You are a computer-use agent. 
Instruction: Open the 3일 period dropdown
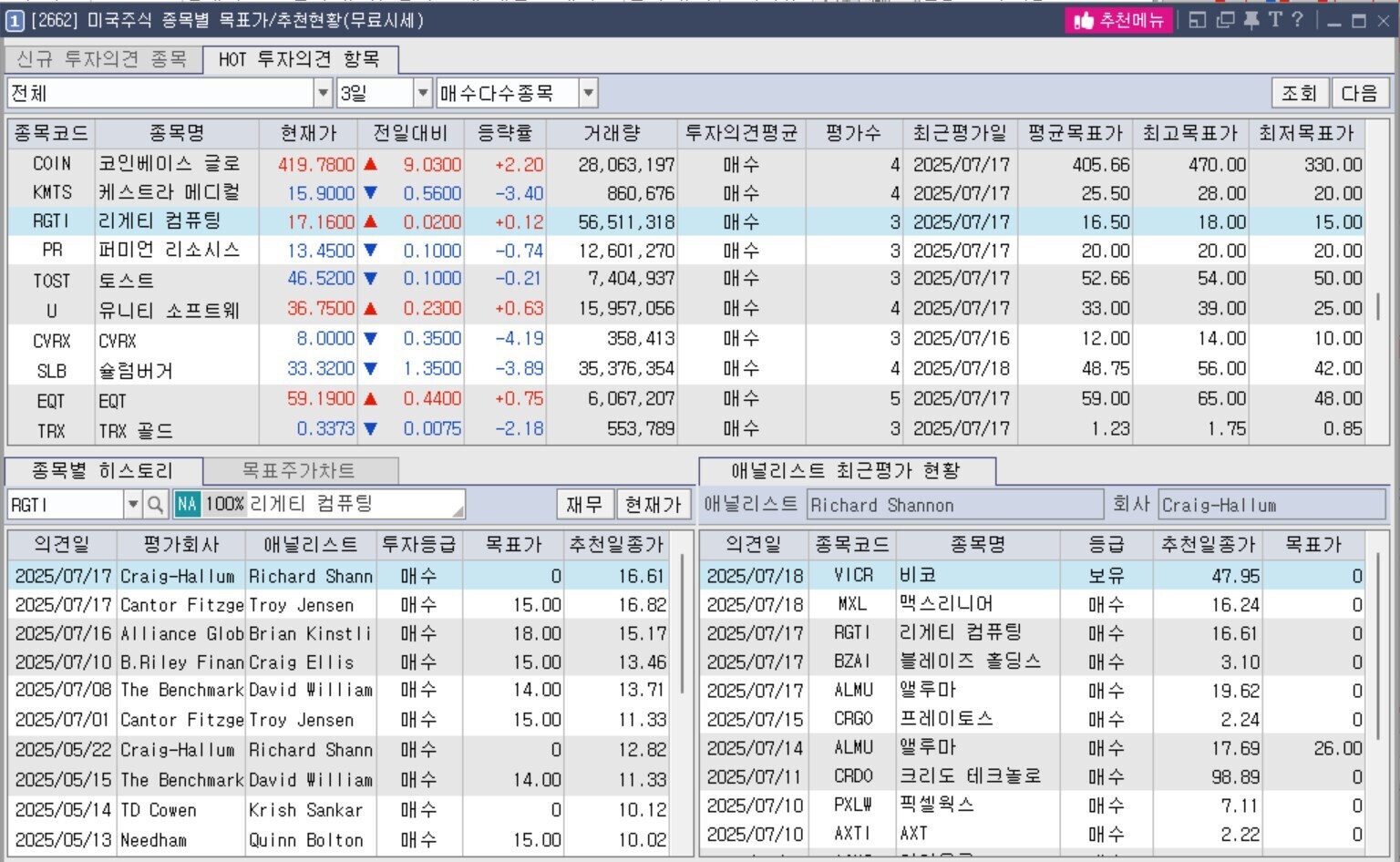click(x=422, y=93)
